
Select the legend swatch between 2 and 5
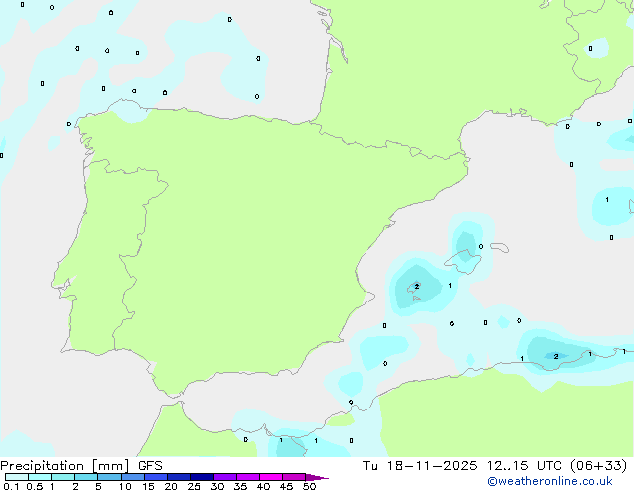pos(86,477)
